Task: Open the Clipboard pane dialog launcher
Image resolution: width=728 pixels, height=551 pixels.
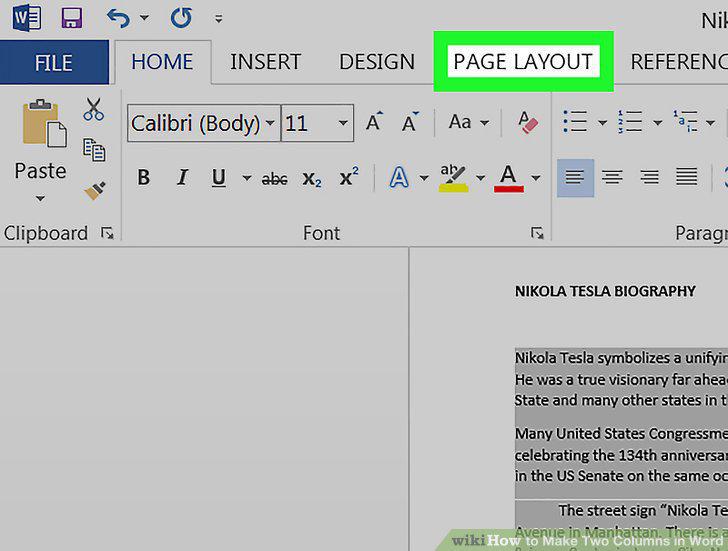Action: point(107,233)
